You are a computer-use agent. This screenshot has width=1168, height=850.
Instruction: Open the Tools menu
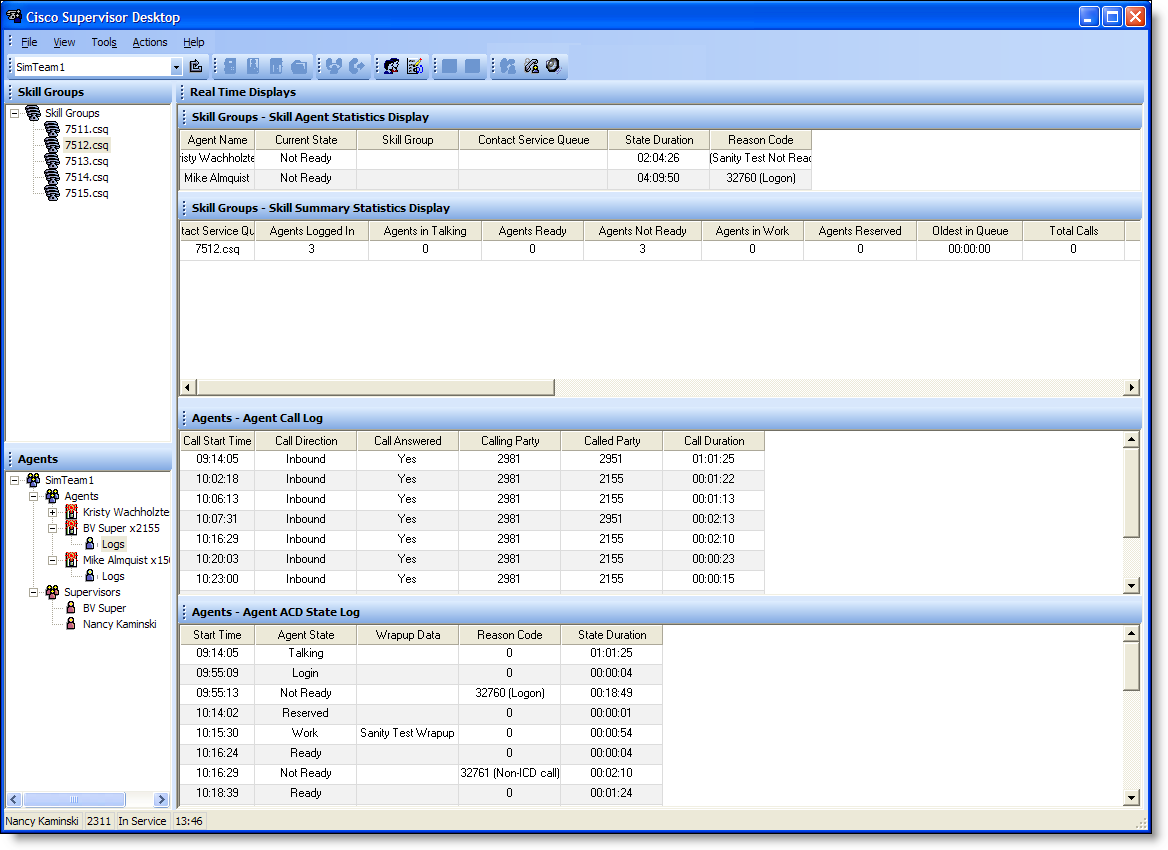click(x=104, y=42)
